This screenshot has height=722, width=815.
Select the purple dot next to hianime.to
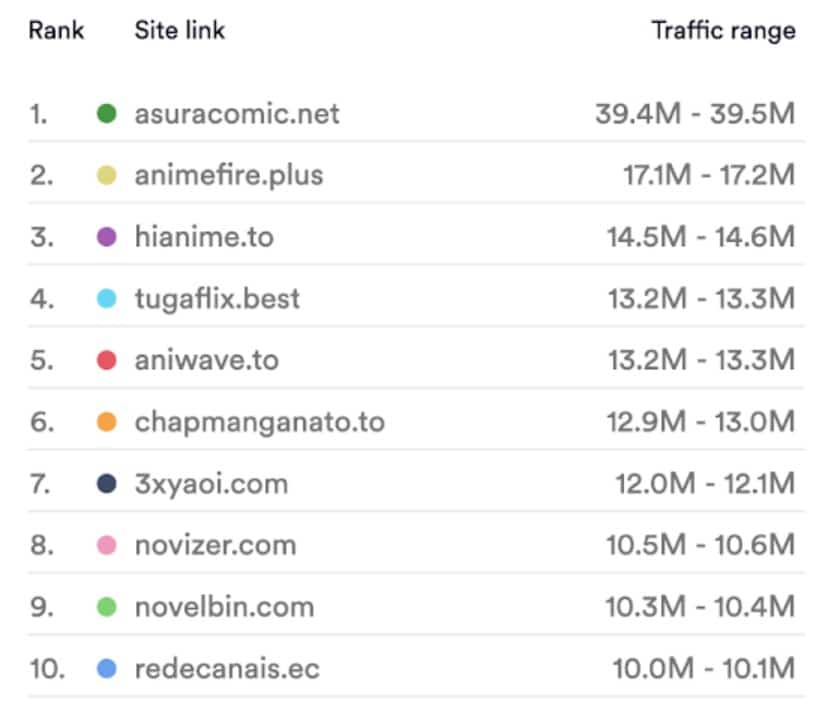(x=107, y=237)
